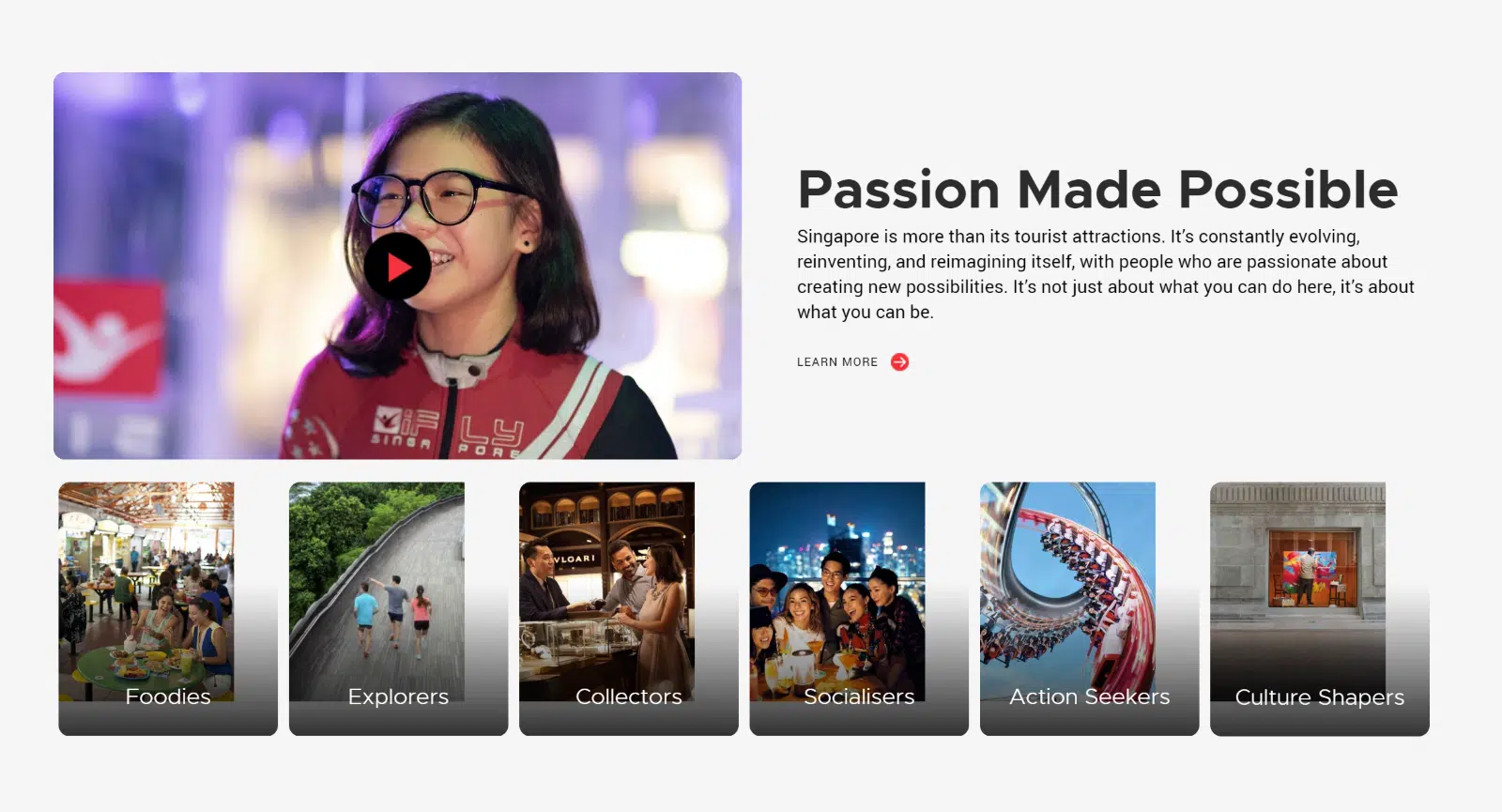Click the Explorers label text

(398, 697)
